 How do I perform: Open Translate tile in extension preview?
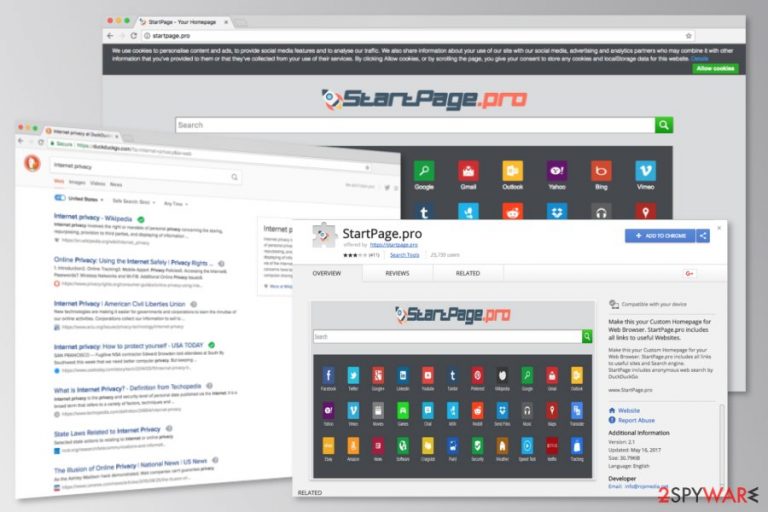(576, 410)
